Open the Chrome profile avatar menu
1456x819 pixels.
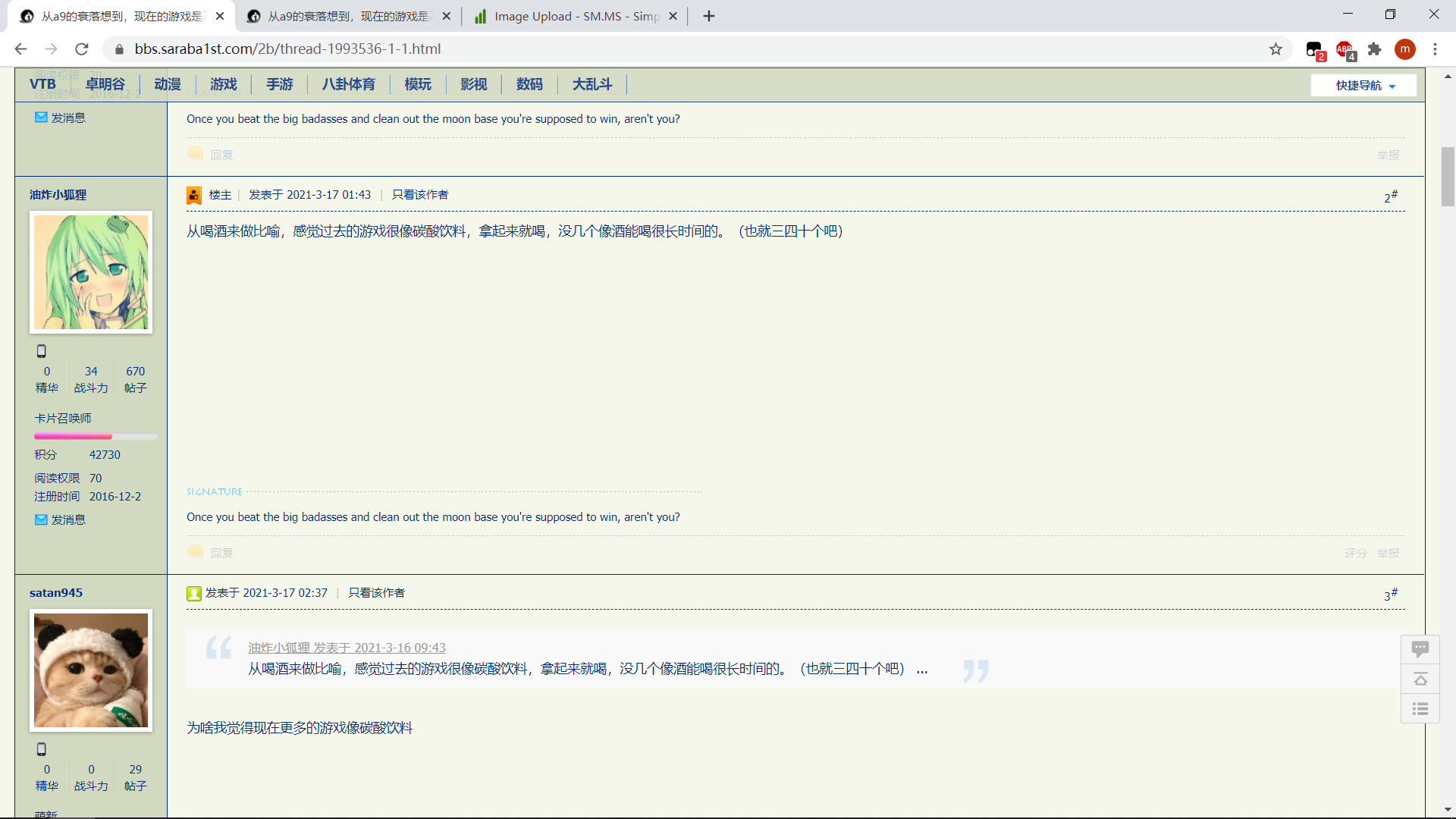click(x=1404, y=49)
